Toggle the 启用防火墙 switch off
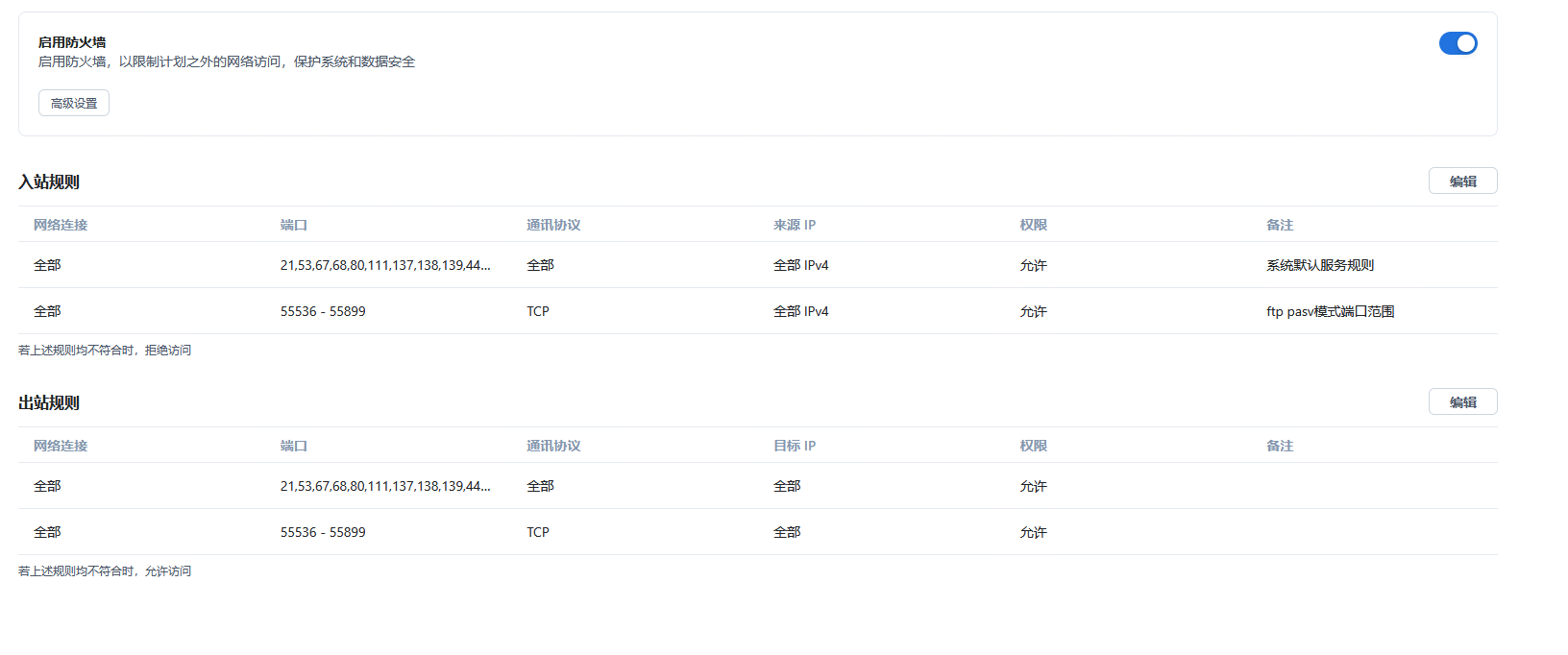This screenshot has width=1568, height=655. coord(1458,43)
